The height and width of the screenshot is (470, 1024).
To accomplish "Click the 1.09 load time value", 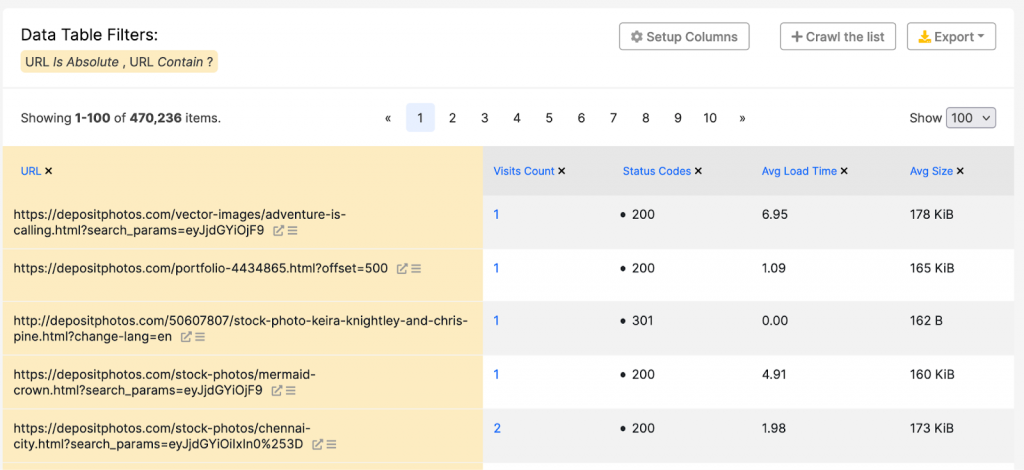I will pos(774,268).
